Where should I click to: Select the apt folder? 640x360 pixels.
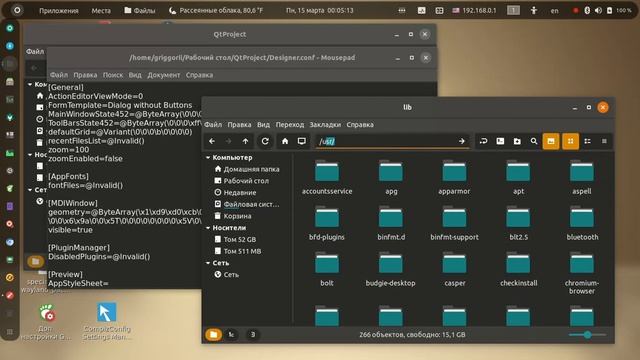pyautogui.click(x=518, y=178)
